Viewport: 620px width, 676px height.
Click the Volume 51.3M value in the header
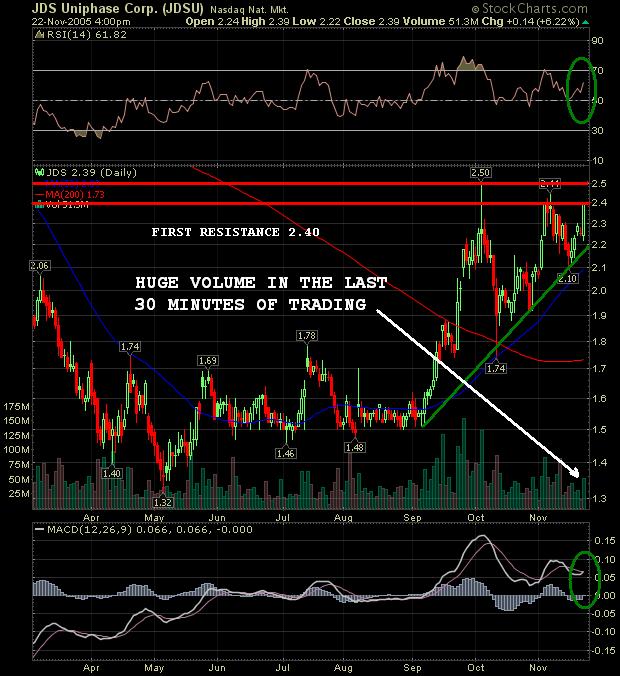coord(441,21)
